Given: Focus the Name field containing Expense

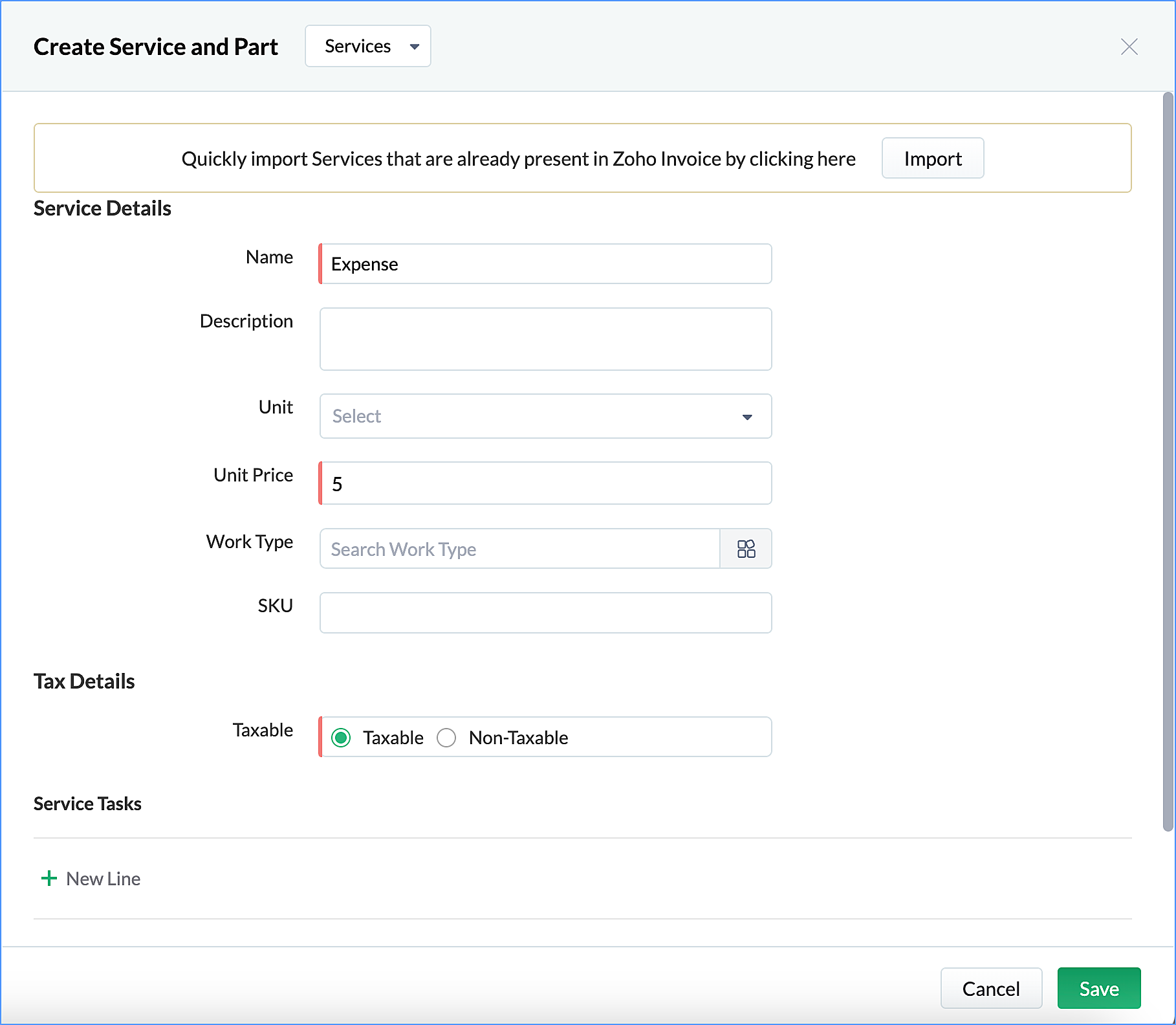Looking at the screenshot, I should click(545, 264).
